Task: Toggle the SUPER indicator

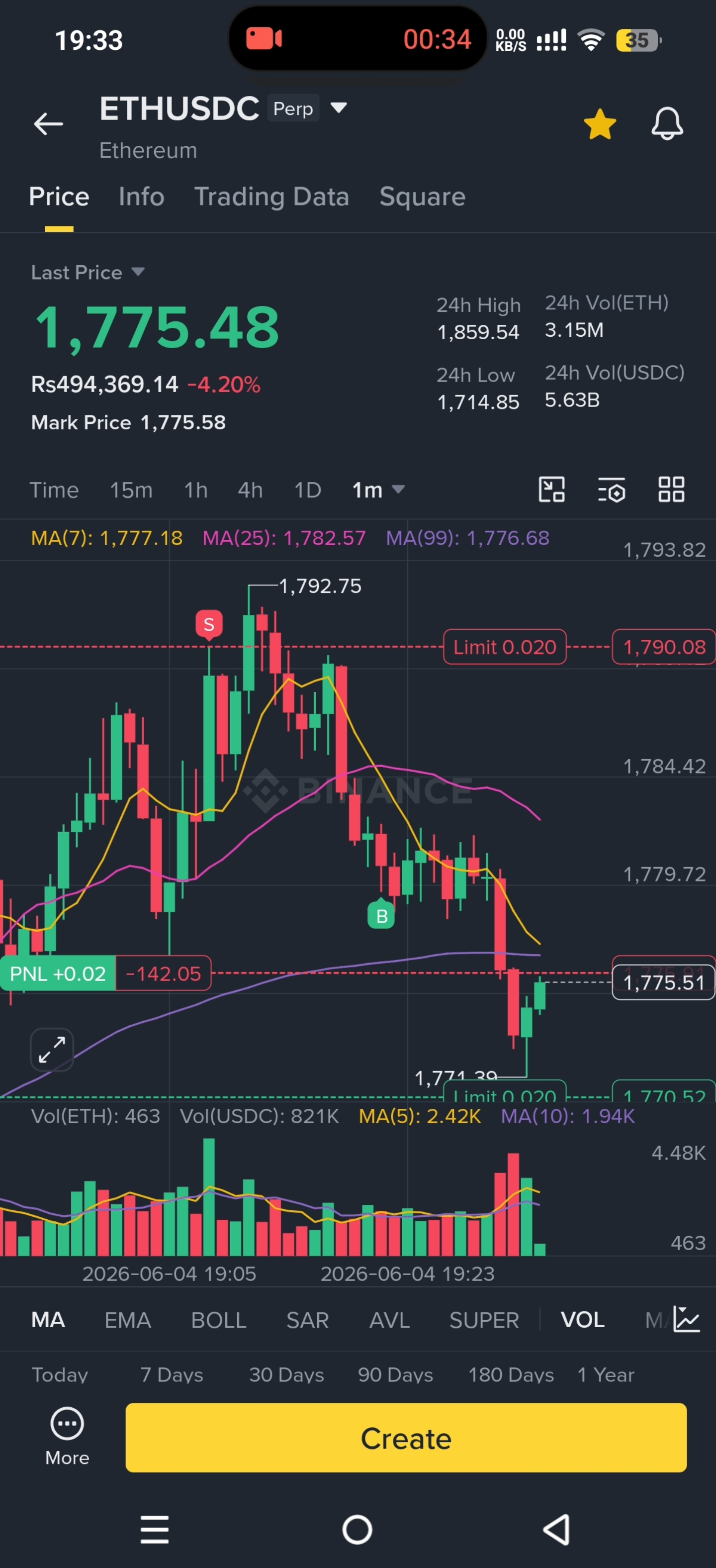Action: [484, 1320]
